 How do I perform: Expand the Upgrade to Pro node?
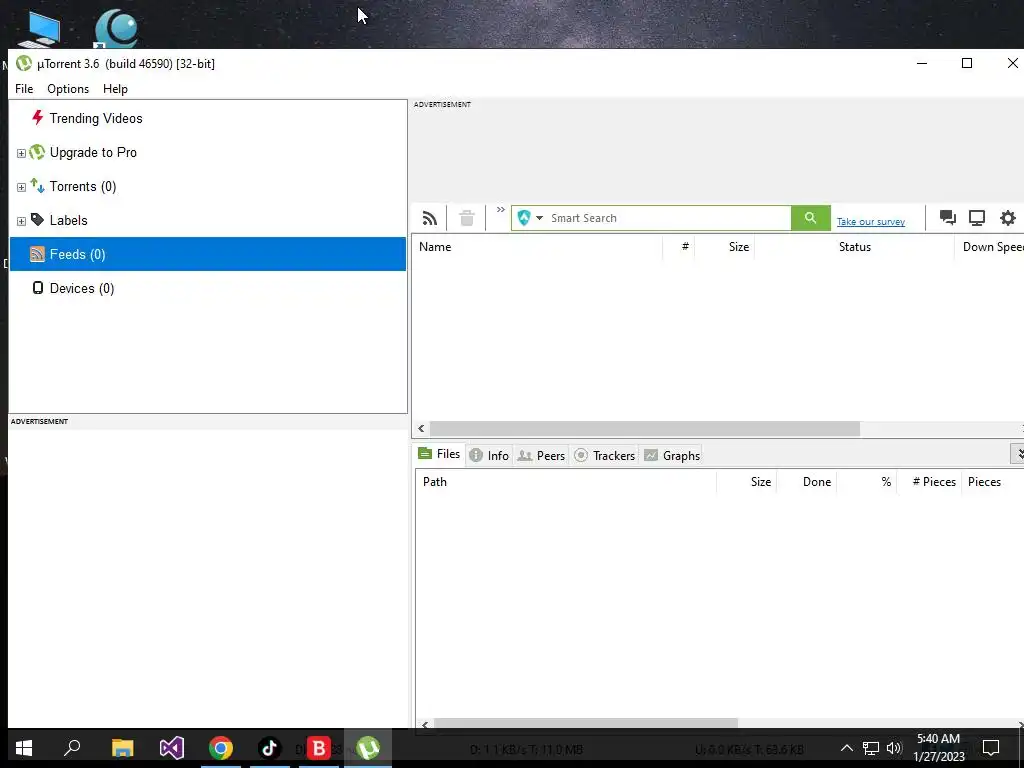coord(21,153)
